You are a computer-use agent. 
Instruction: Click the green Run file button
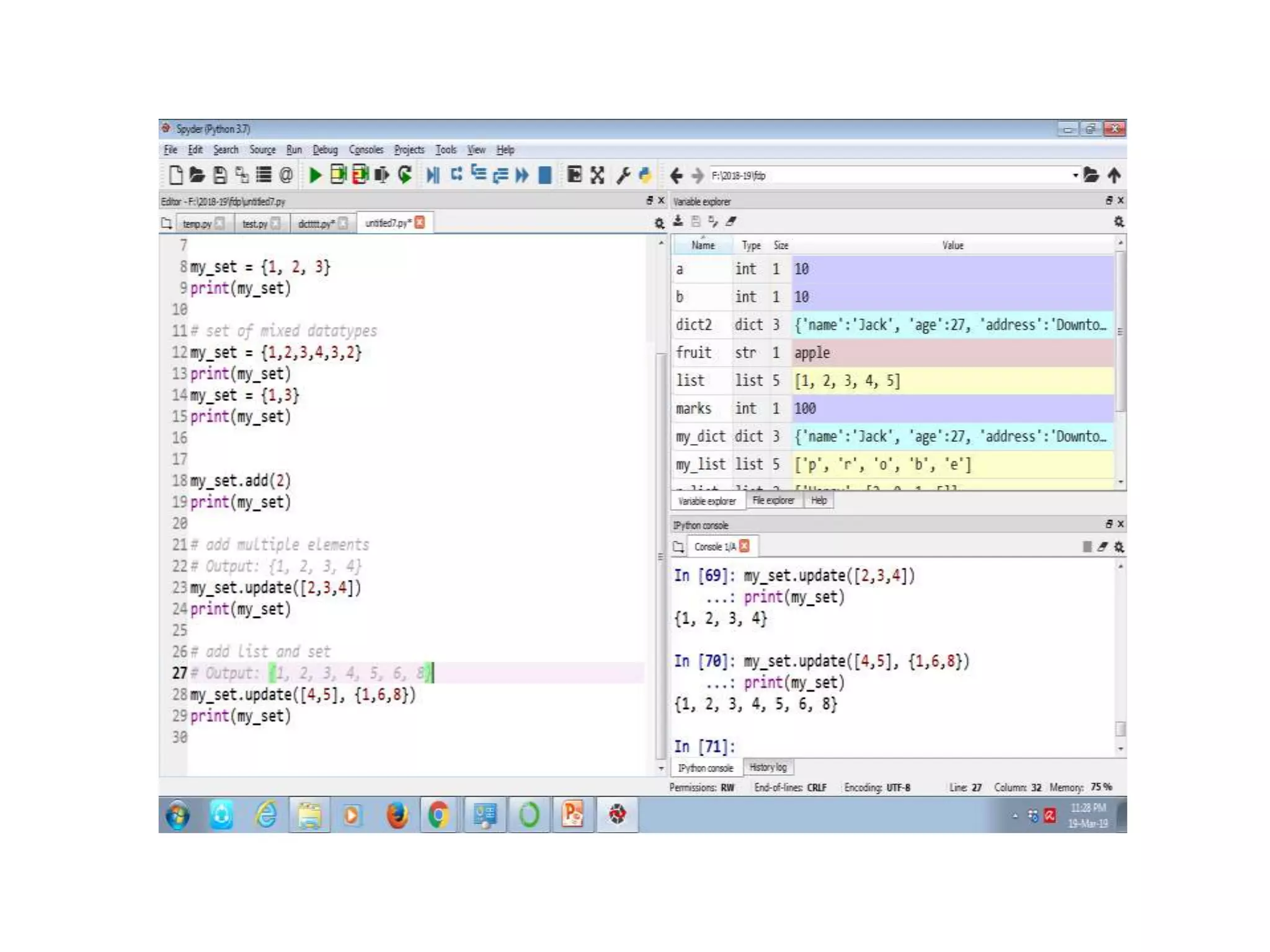click(x=315, y=175)
